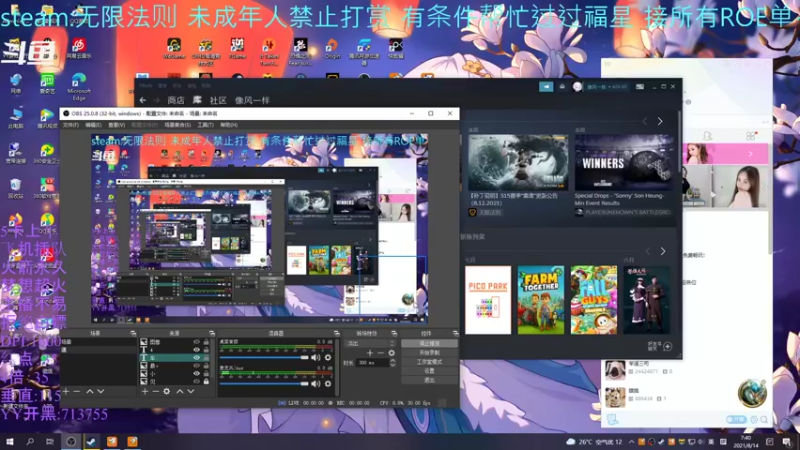This screenshot has height=450, width=800.
Task: Open Farm Together game thumbnail
Action: [x=541, y=300]
